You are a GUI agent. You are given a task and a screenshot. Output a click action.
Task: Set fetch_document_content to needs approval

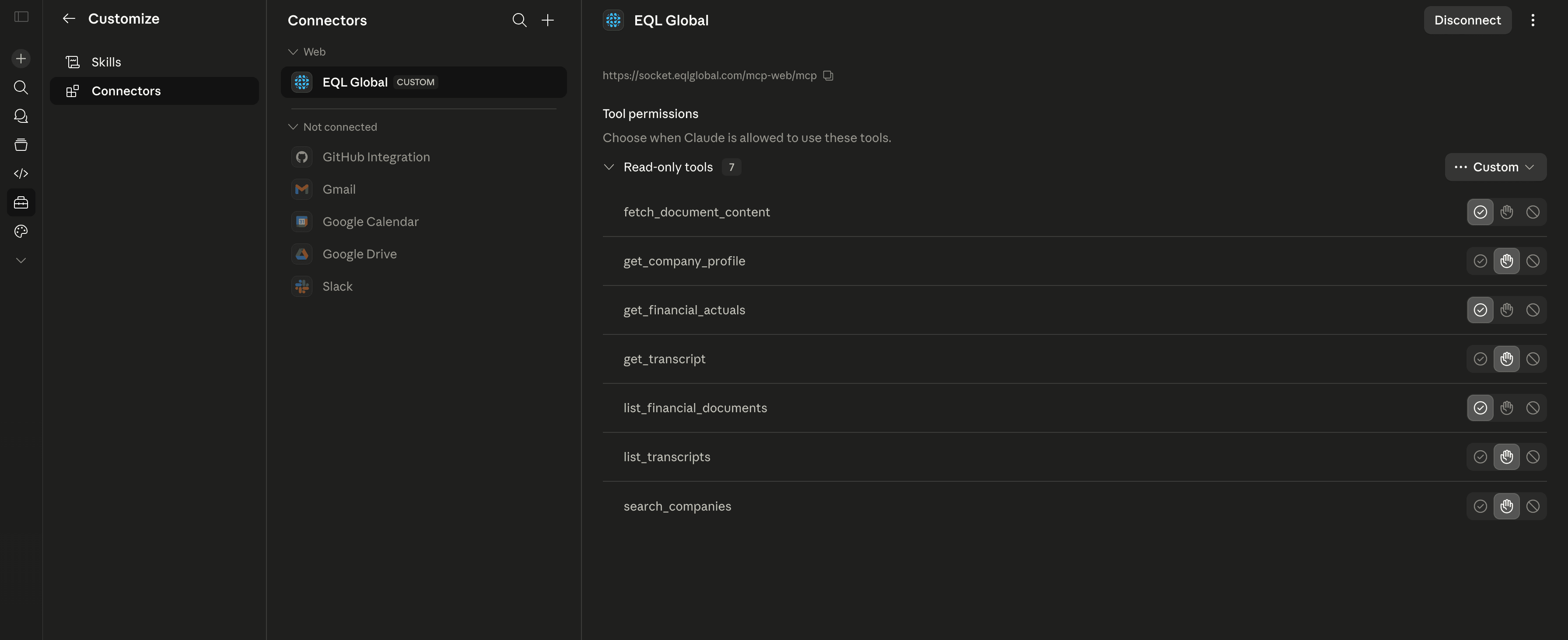tap(1506, 212)
